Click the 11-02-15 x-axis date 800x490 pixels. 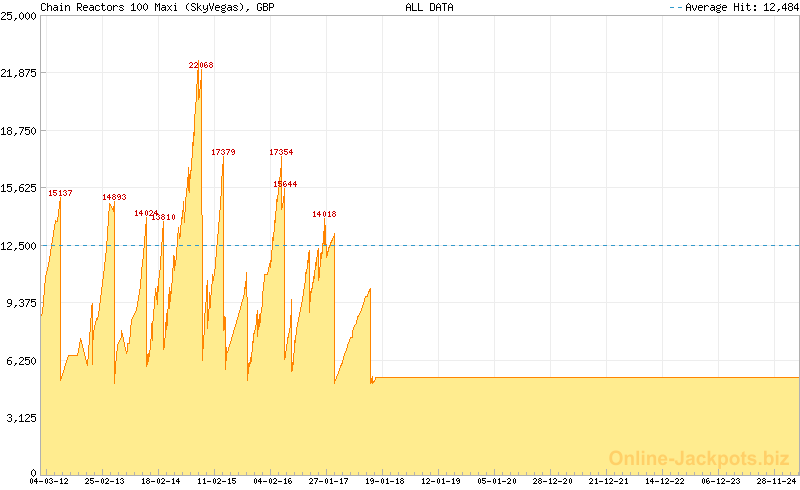coord(216,481)
